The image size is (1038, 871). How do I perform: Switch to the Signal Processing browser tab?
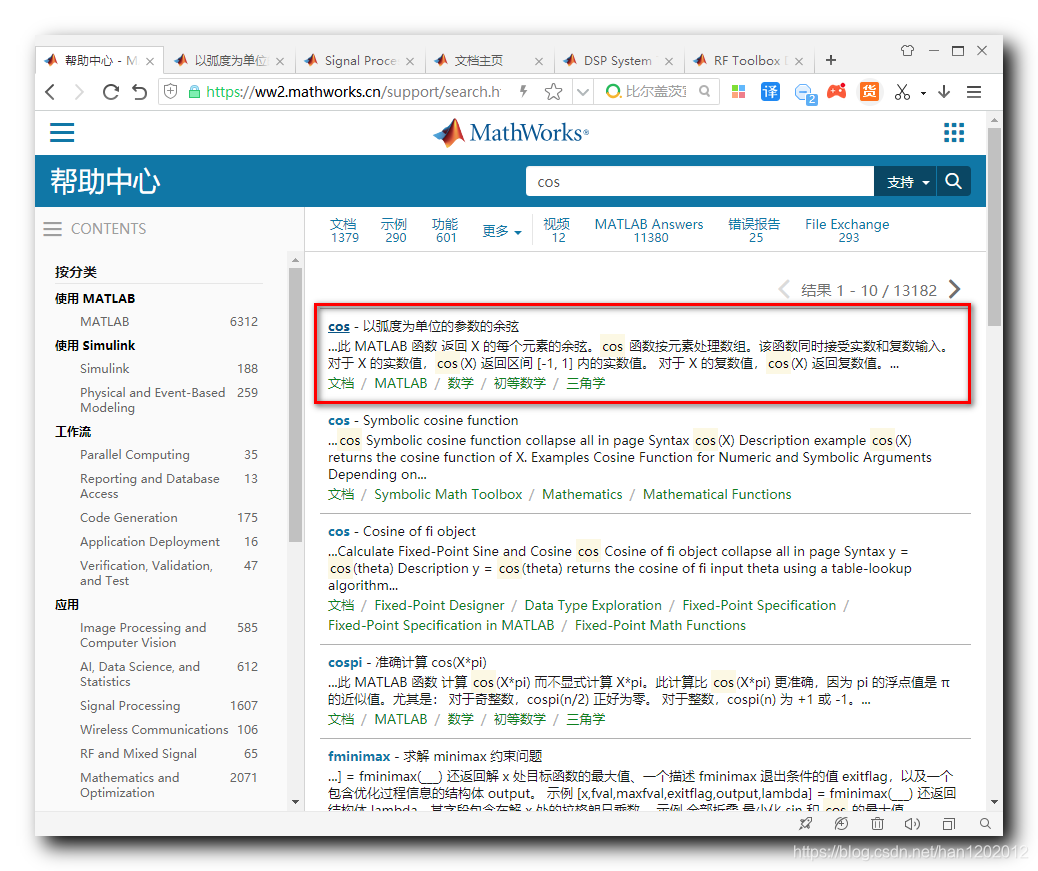point(360,61)
